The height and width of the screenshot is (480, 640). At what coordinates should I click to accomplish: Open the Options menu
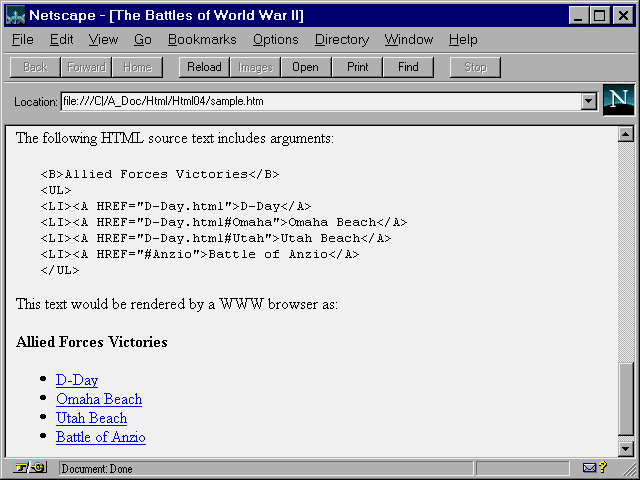(x=275, y=39)
